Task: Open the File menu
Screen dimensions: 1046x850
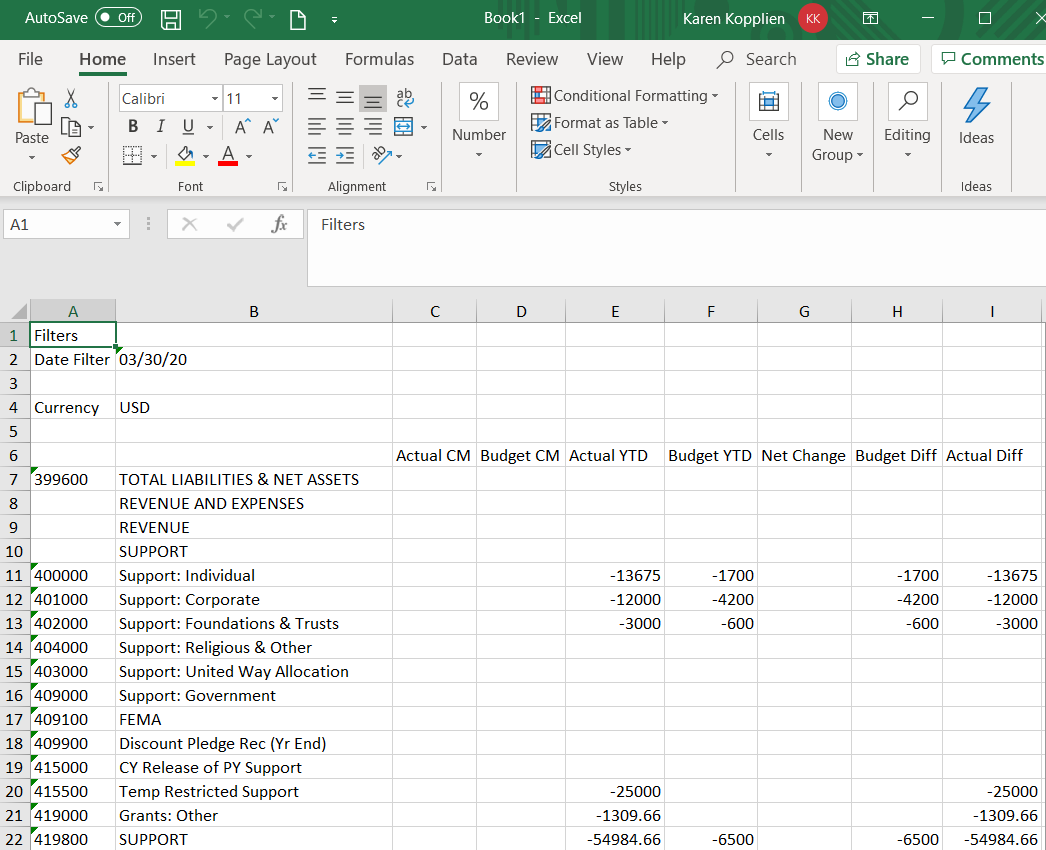Action: (30, 59)
